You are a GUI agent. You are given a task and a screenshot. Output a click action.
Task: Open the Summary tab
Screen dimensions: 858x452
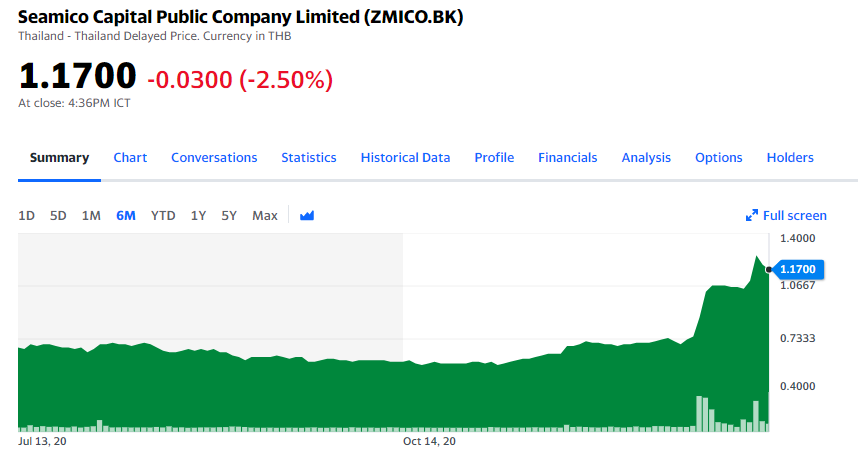click(59, 158)
